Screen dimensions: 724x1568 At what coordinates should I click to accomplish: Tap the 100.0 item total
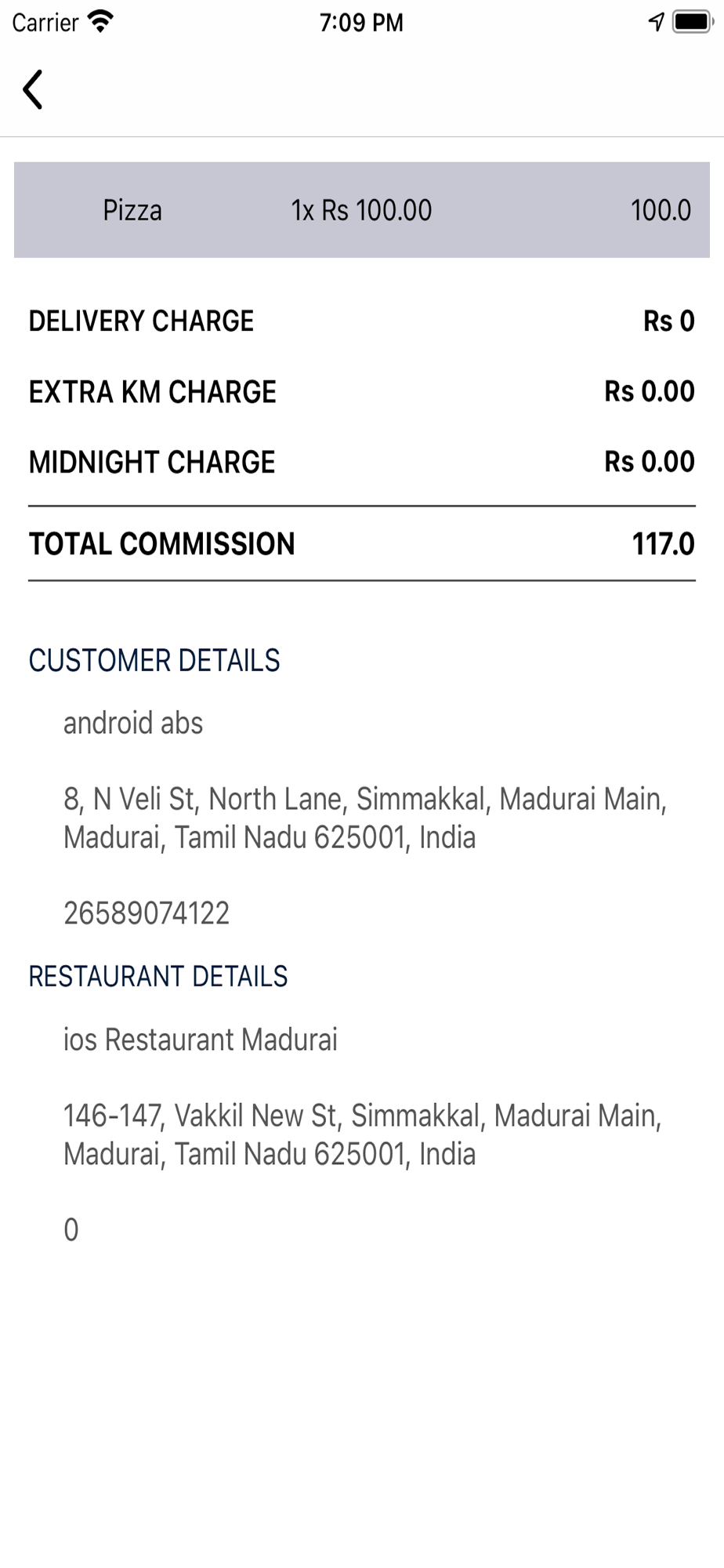point(661,210)
